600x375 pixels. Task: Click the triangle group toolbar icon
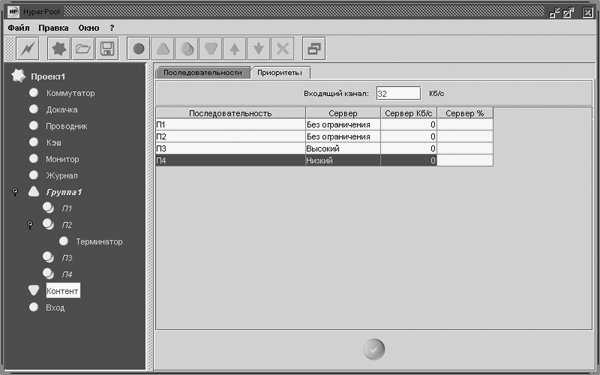point(163,49)
